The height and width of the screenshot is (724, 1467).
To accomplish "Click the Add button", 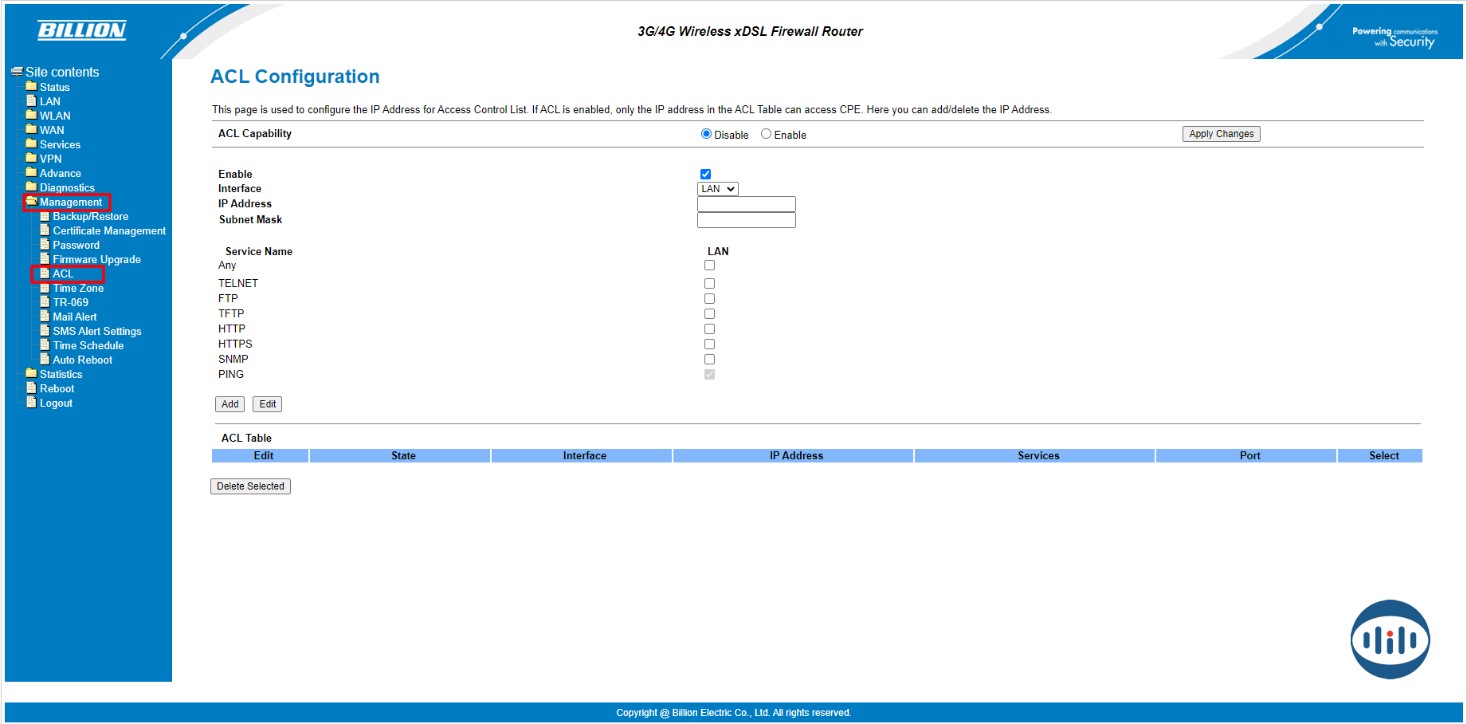I will (x=230, y=404).
